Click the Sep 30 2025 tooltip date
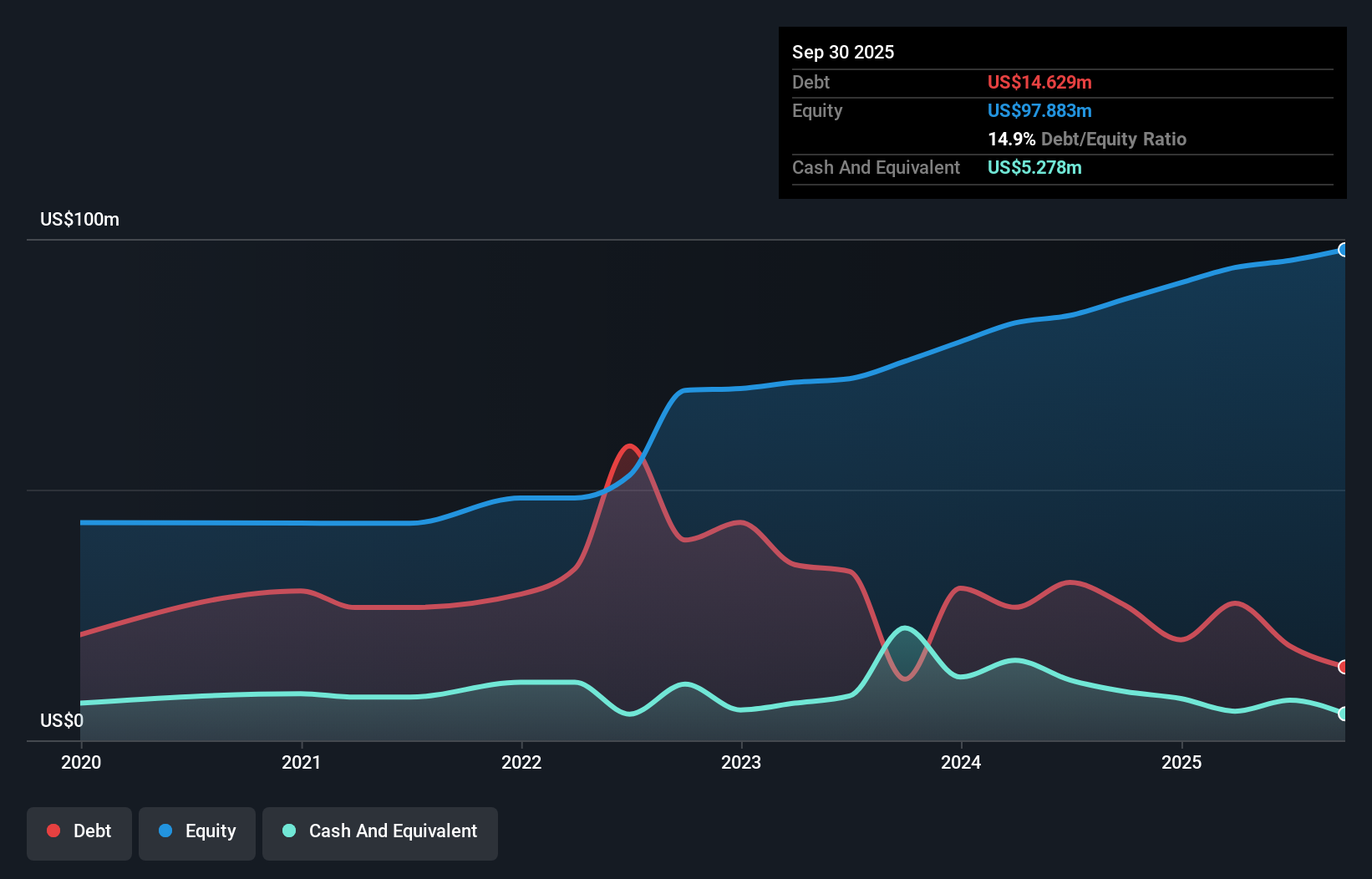Viewport: 1372px width, 879px height. pyautogui.click(x=843, y=52)
